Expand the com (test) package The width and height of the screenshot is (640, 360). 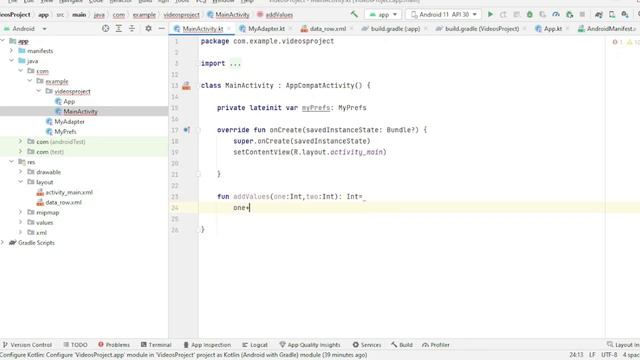point(20,151)
